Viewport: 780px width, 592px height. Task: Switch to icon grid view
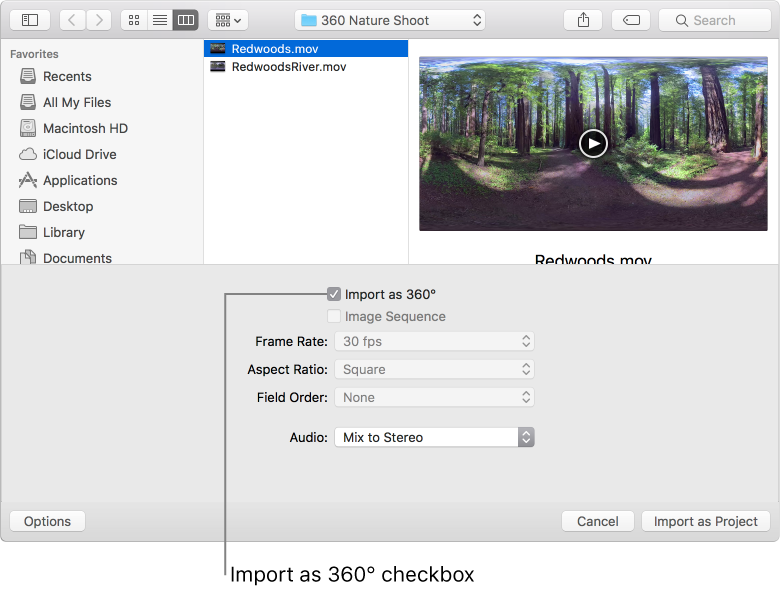tap(134, 20)
